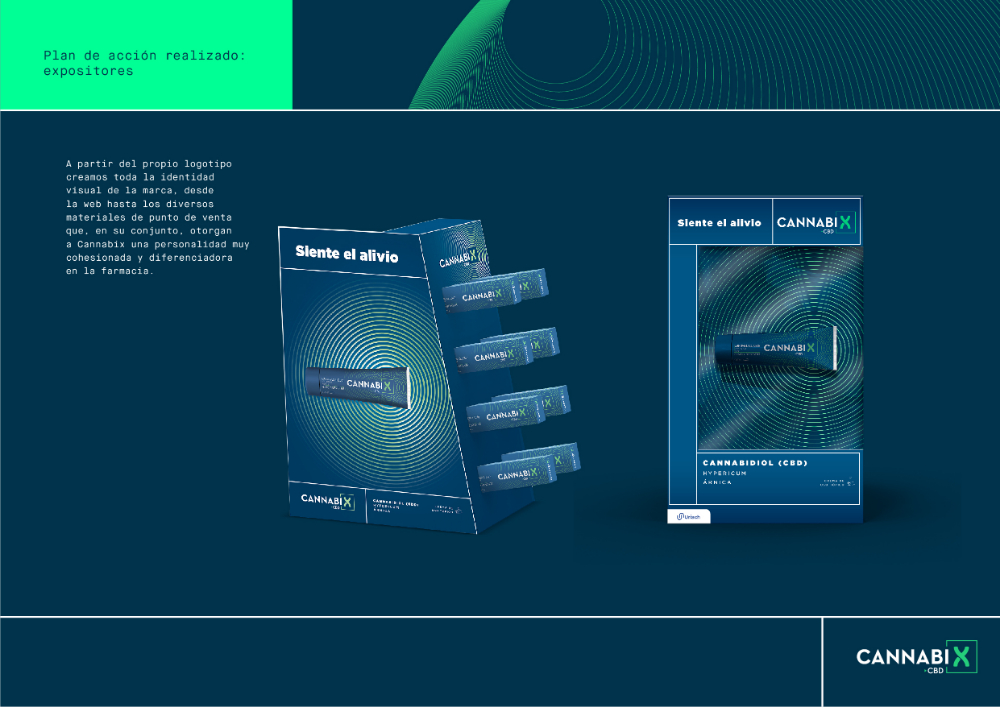The width and height of the screenshot is (1000, 707).
Task: Click the third shelf product box
Action: pos(518,409)
